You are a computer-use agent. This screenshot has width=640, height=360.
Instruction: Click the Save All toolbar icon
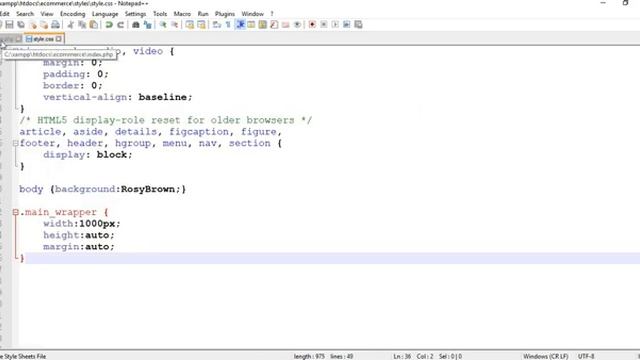(x=21, y=25)
